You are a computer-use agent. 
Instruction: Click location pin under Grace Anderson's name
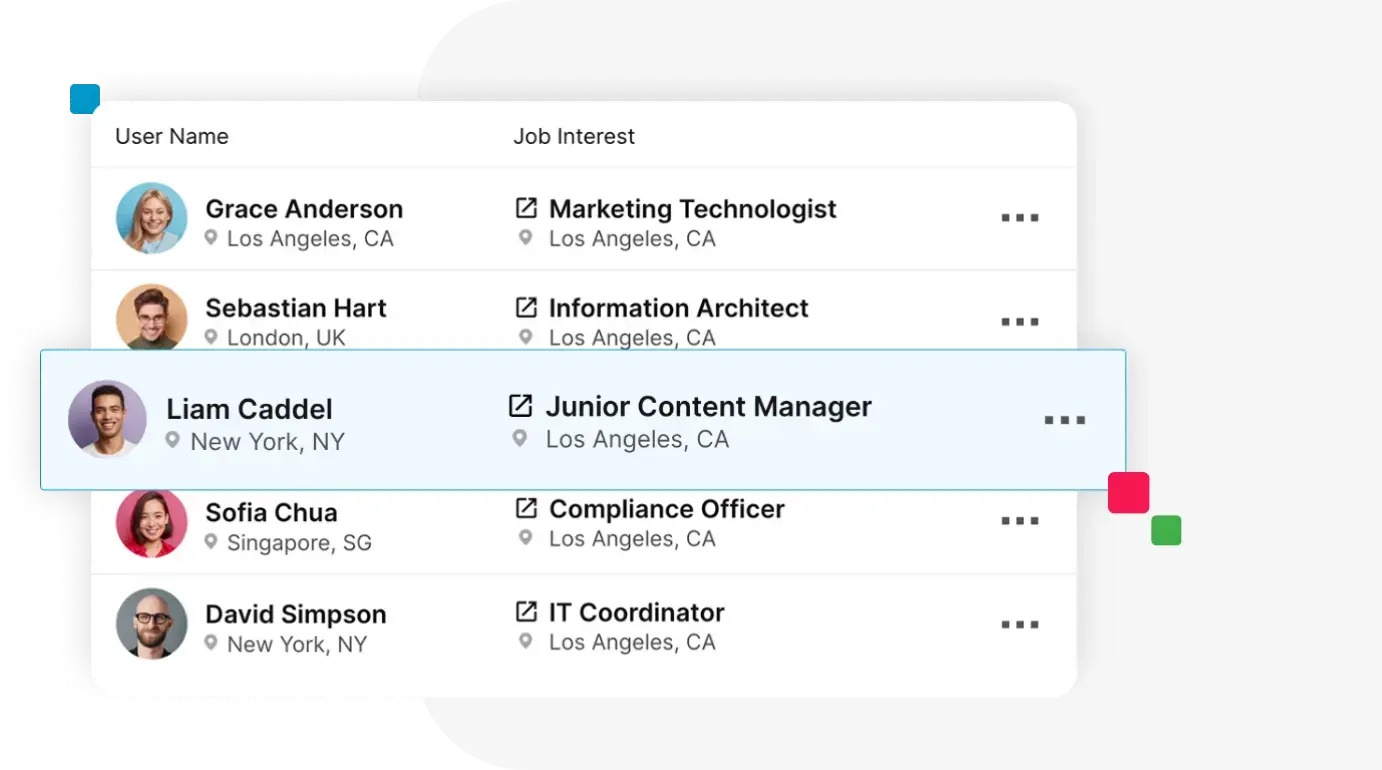click(x=211, y=238)
